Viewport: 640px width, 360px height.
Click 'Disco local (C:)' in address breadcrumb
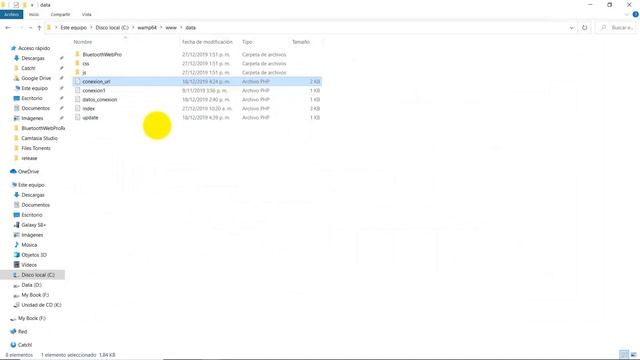click(112, 28)
